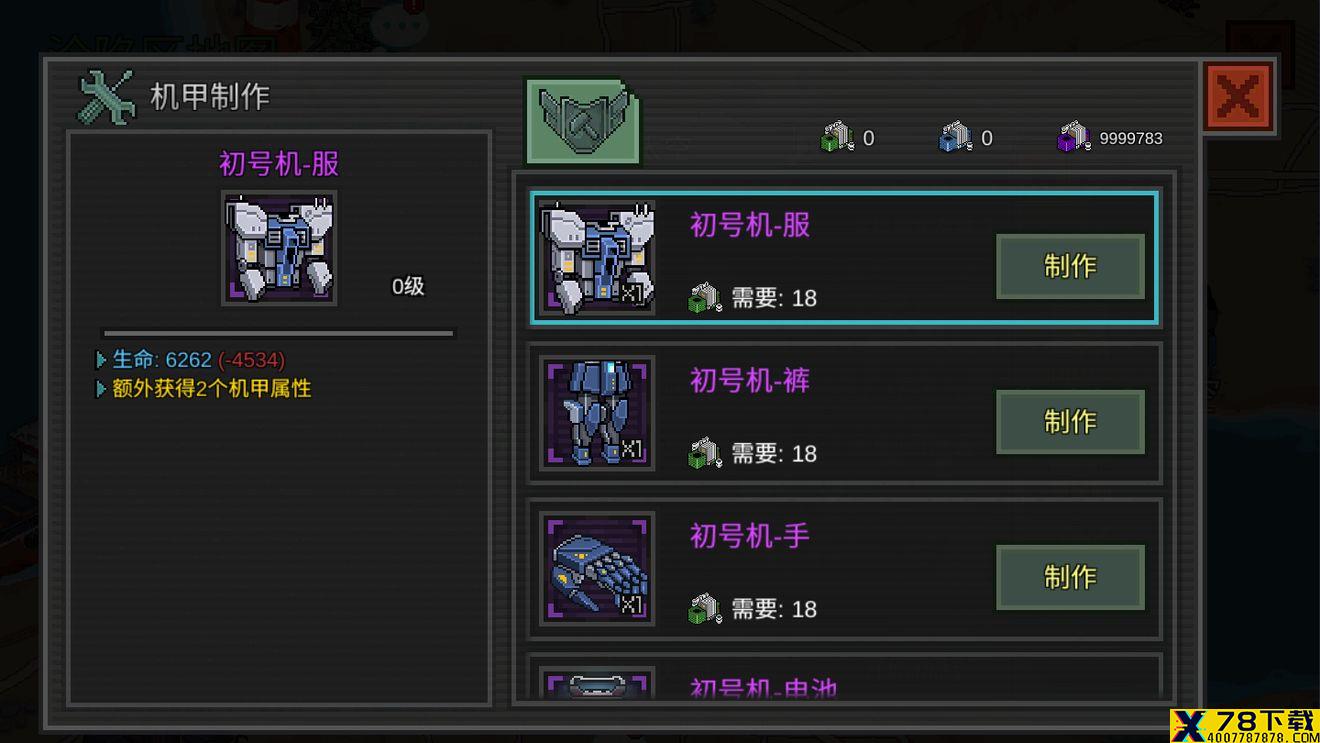Viewport: 1320px width, 743px height.
Task: Click the blue material resource icon
Action: 955,137
